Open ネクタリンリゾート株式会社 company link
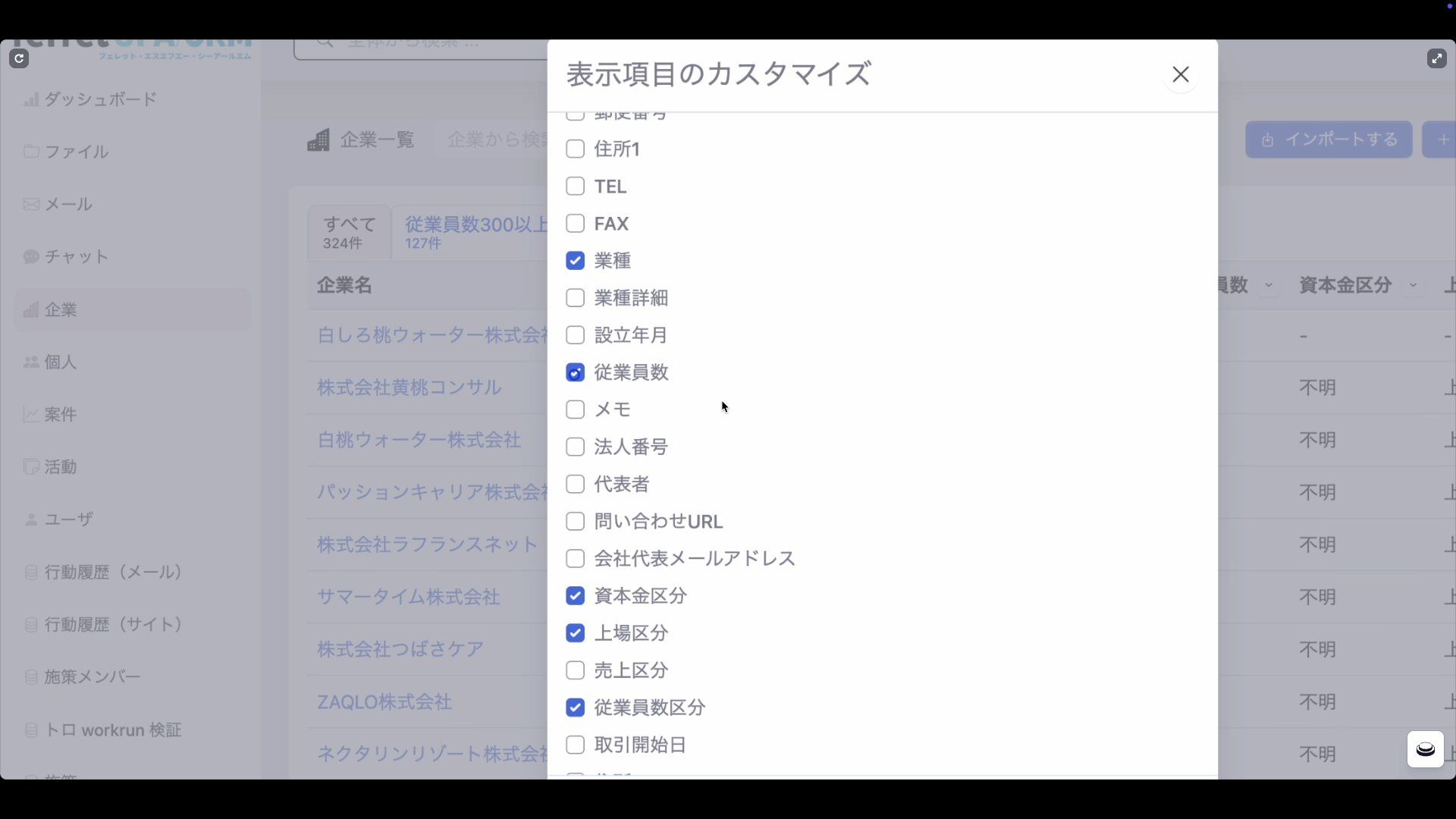 (x=432, y=754)
